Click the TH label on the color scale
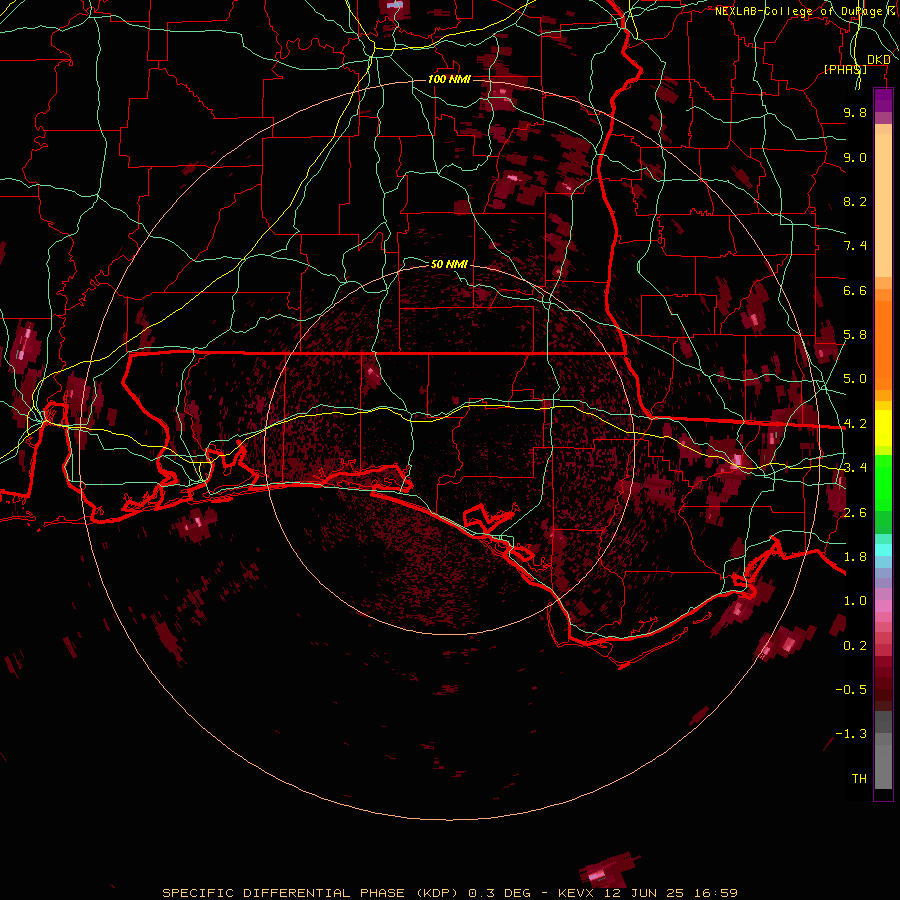The width and height of the screenshot is (900, 900). (859, 779)
